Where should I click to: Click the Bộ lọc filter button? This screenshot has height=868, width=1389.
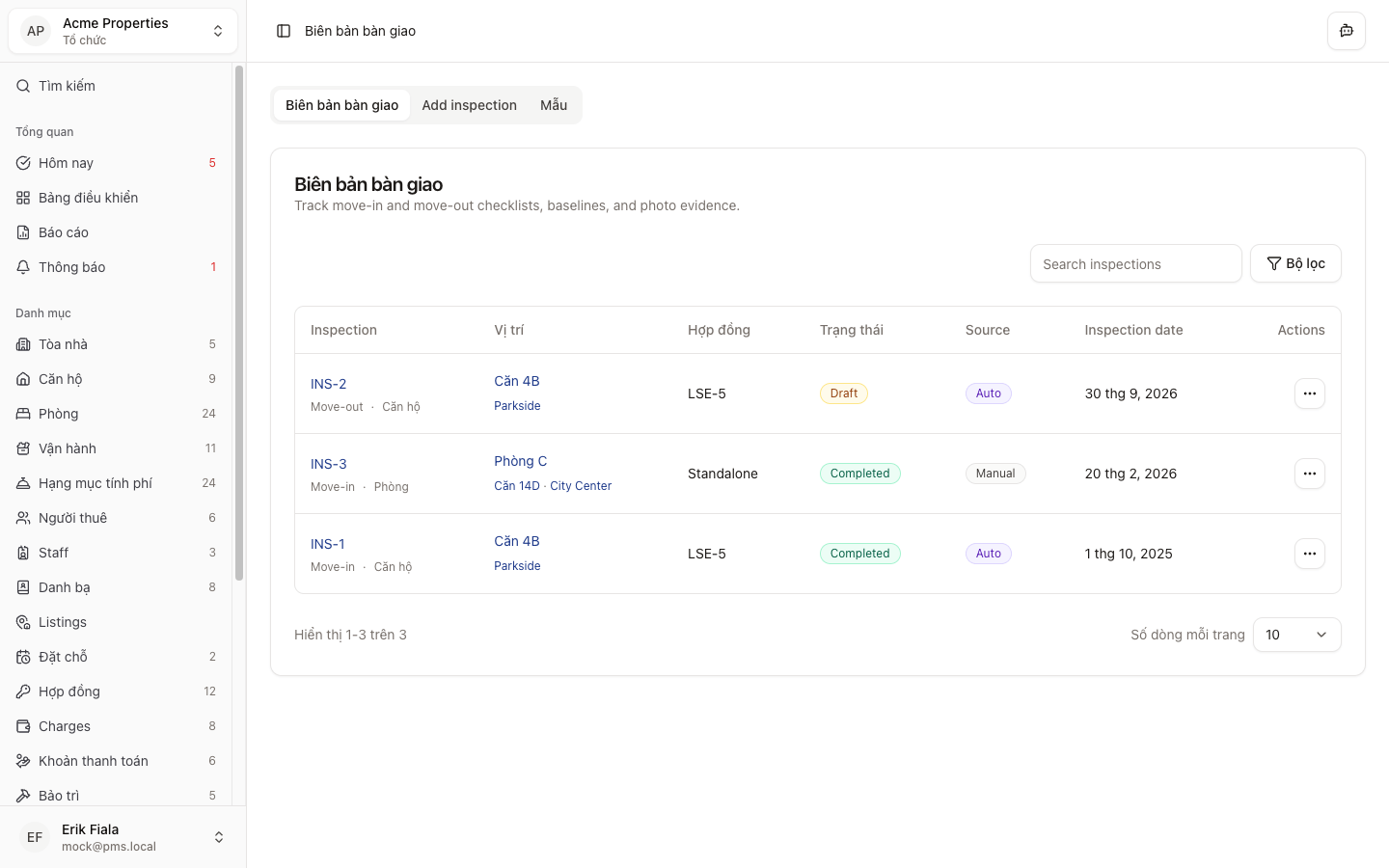1295,263
